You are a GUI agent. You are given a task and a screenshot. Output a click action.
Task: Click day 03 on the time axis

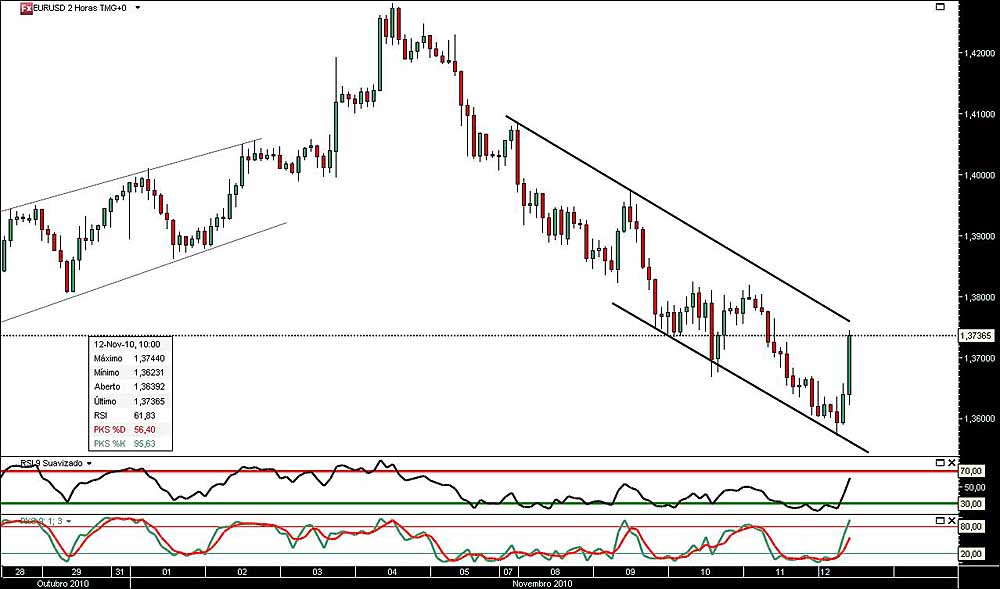(317, 571)
